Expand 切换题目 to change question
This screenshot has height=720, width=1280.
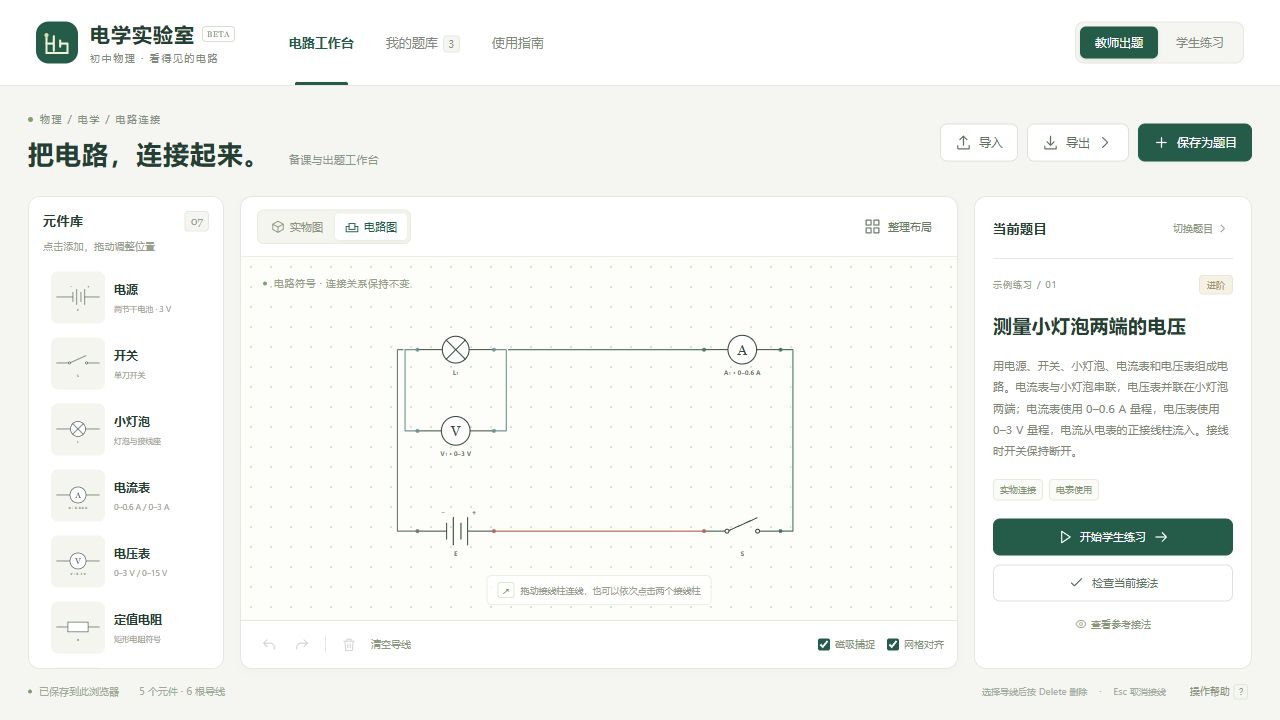[x=1200, y=229]
